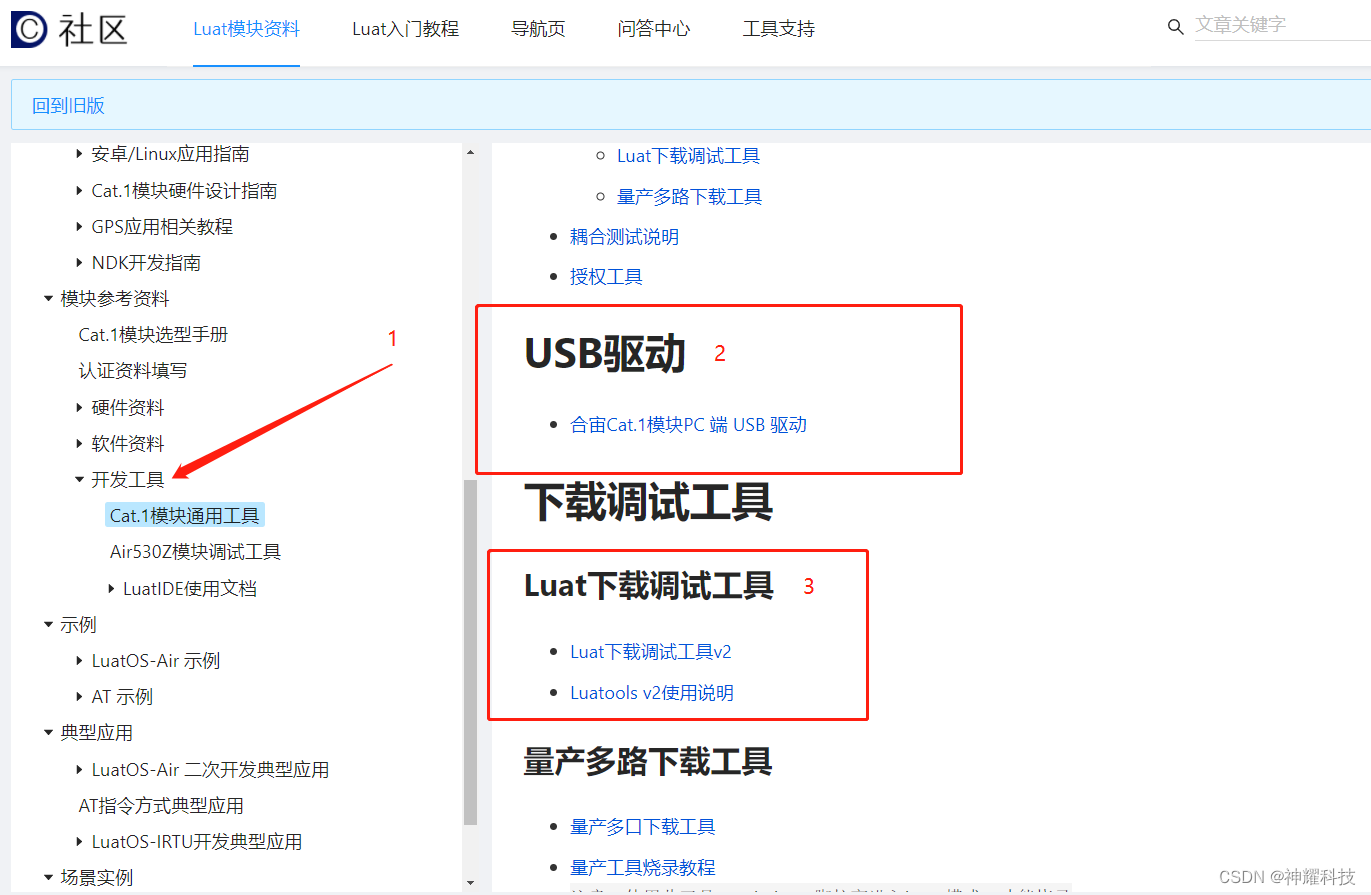Open the Luatools v2使用说明 link

click(652, 693)
